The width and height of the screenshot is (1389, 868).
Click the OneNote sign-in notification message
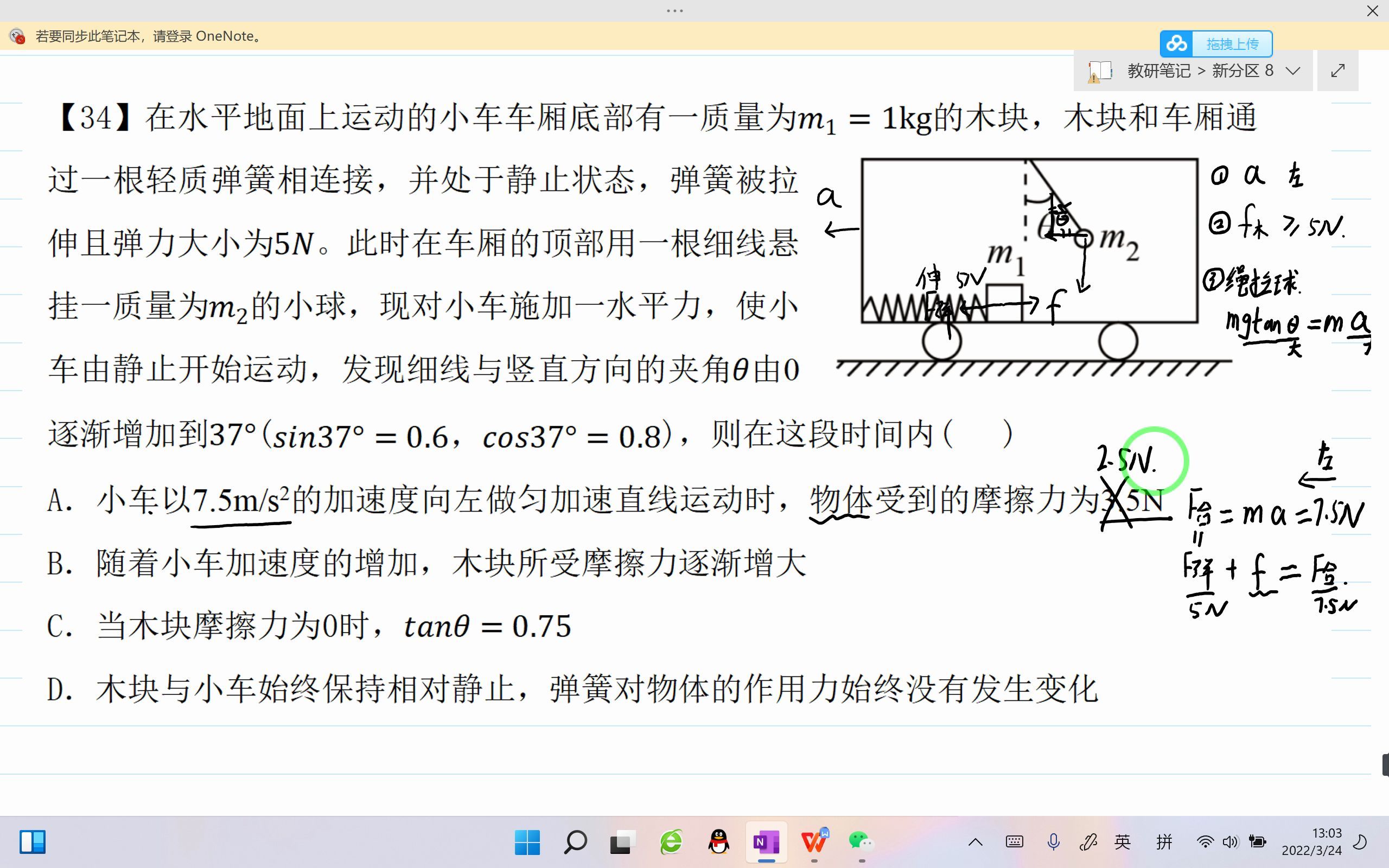tap(149, 36)
